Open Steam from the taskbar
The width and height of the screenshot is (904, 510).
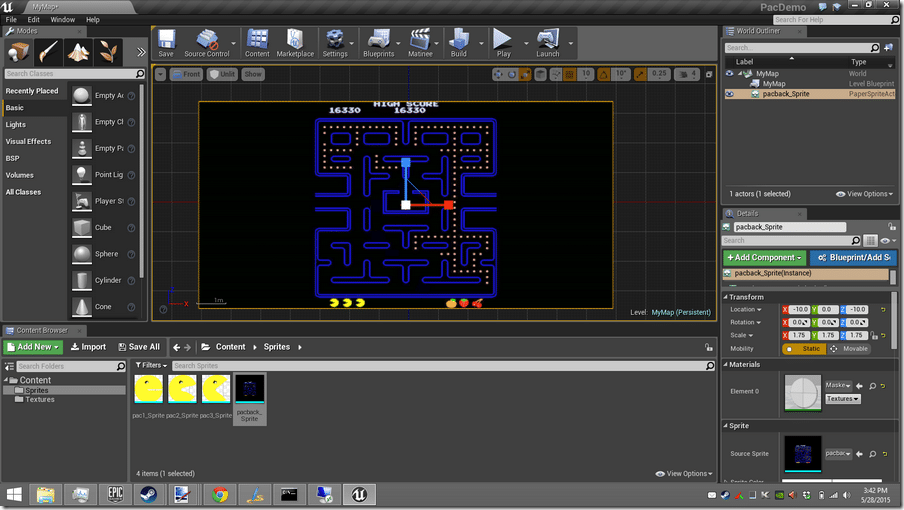point(149,494)
